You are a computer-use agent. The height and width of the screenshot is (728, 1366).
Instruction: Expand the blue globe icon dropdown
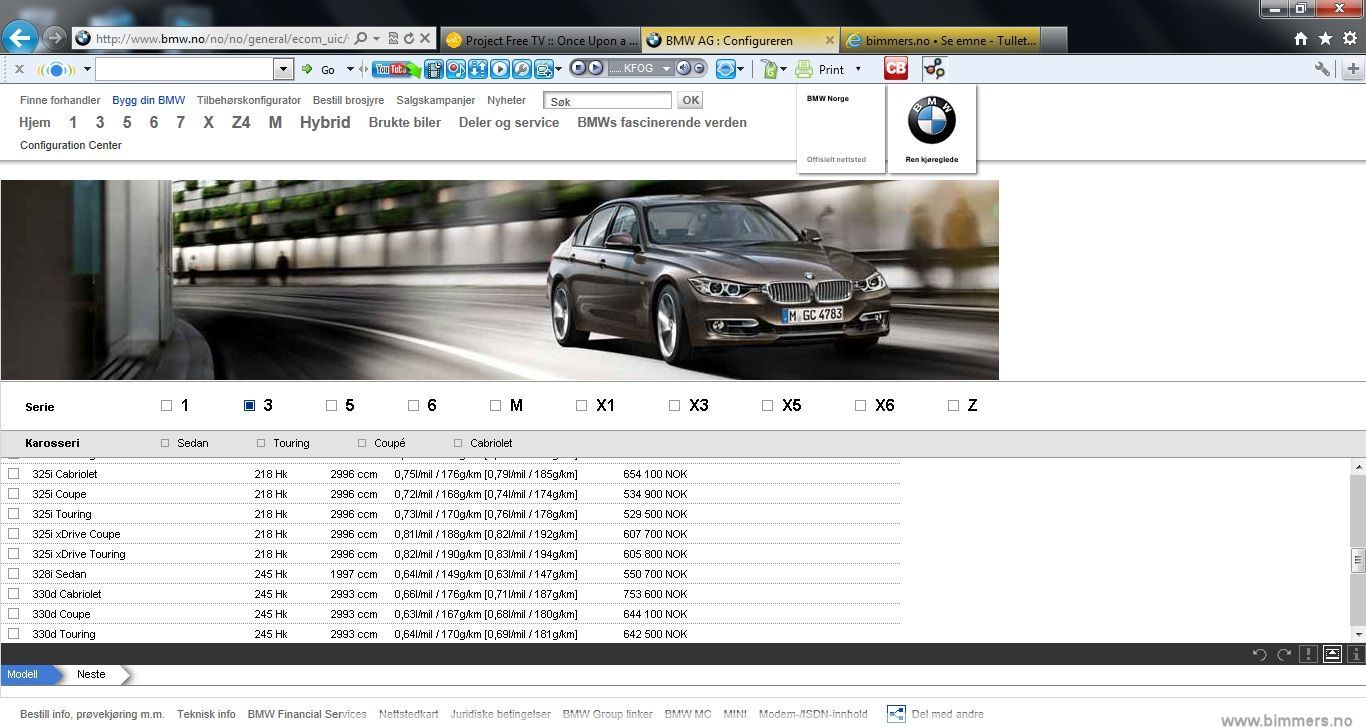(742, 69)
